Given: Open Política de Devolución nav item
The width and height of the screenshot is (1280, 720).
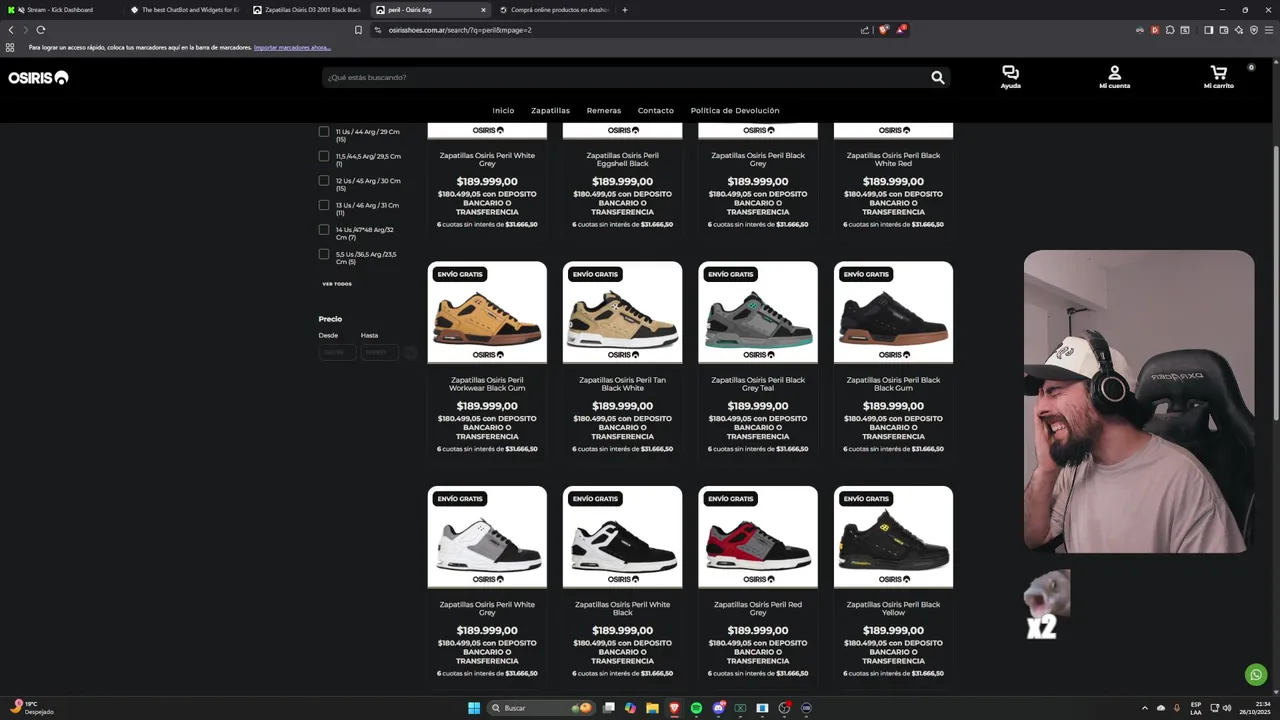Looking at the screenshot, I should point(735,111).
